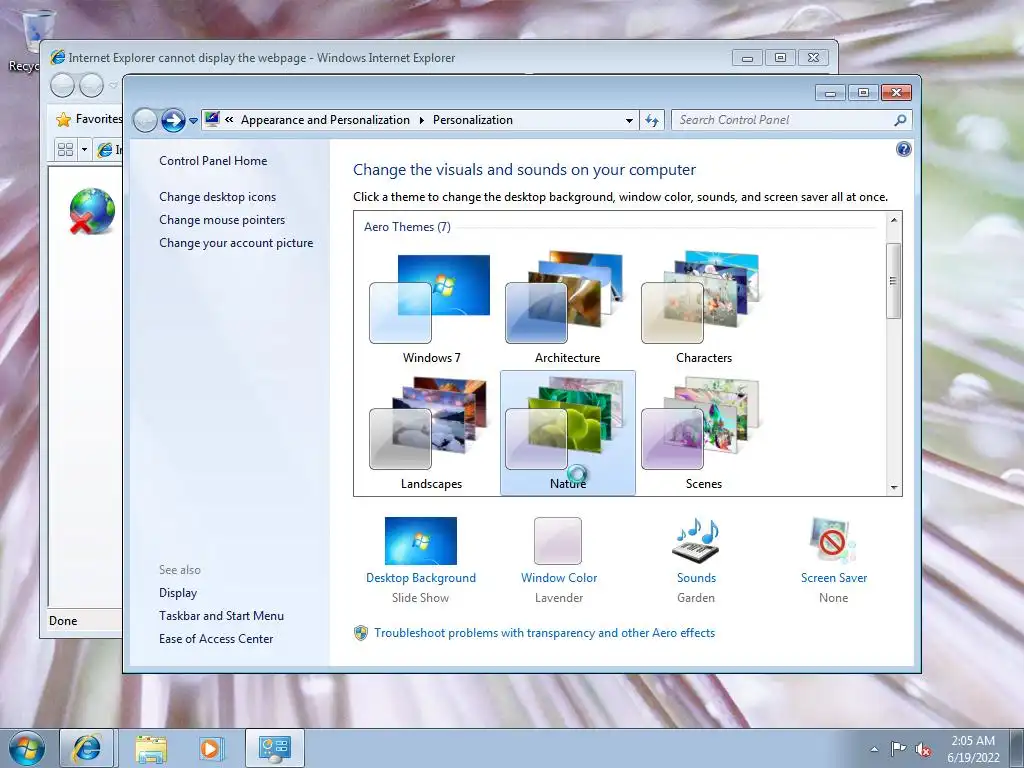Click the search magnifier icon

pos(901,120)
